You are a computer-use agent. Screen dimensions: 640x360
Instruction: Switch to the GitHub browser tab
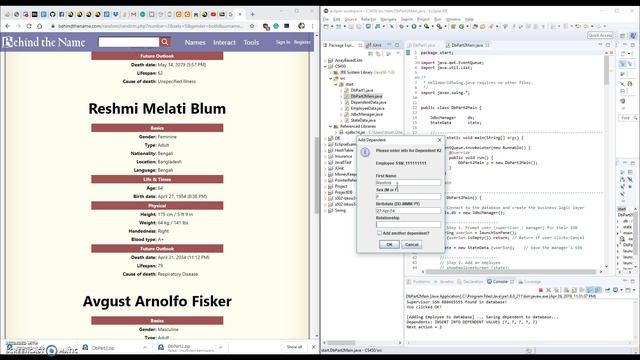click(x=53, y=14)
